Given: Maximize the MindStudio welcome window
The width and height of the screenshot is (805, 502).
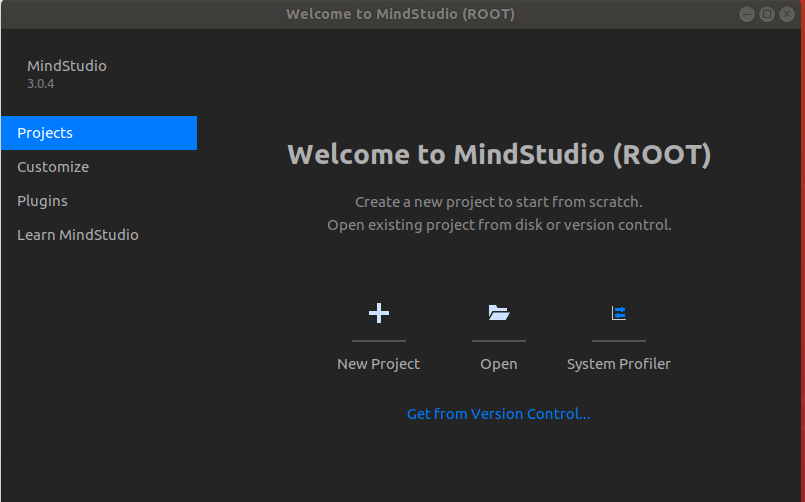Looking at the screenshot, I should click(x=766, y=14).
